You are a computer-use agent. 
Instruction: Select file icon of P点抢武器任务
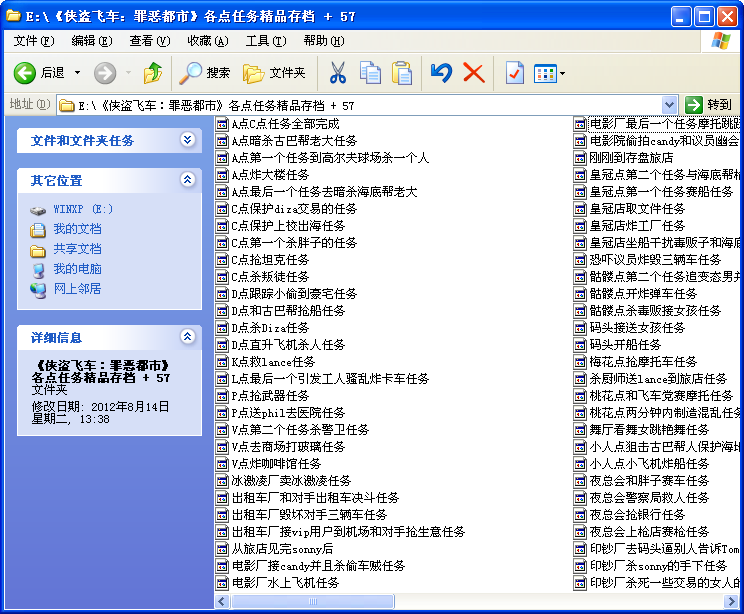222,396
